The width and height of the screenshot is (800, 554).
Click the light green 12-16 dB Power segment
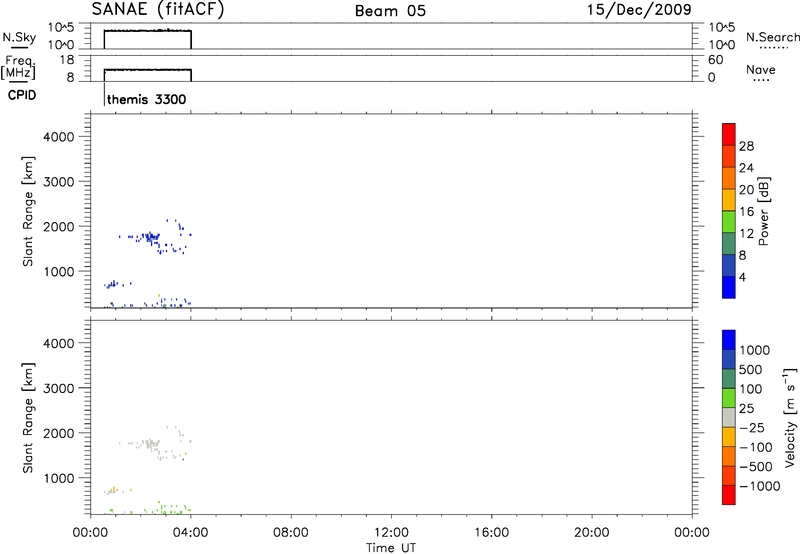729,221
